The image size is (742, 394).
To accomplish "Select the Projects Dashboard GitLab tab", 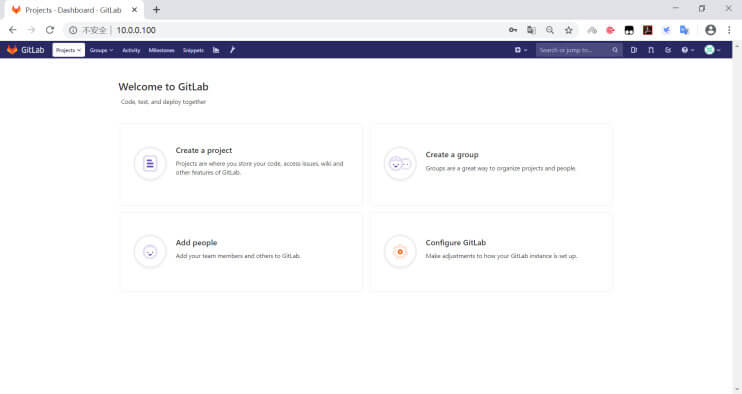I will [73, 10].
